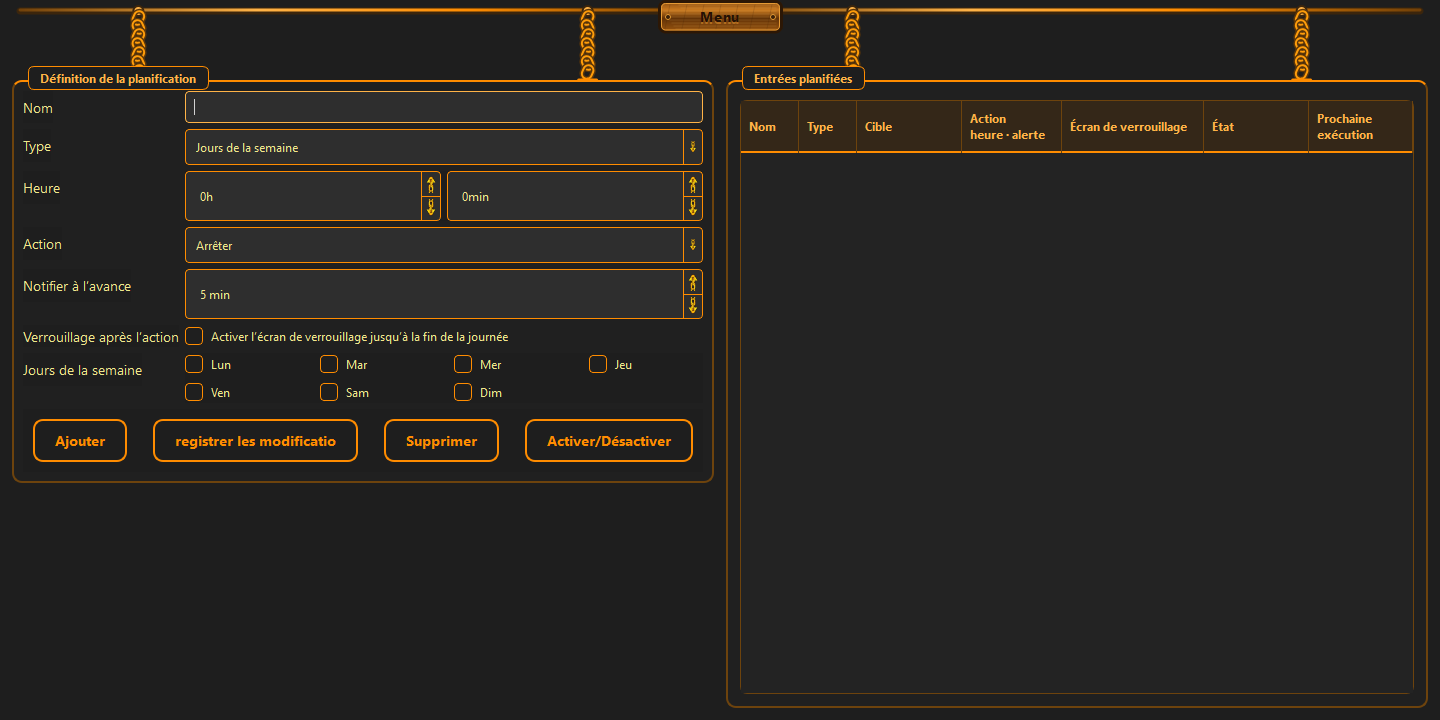
Task: Check the Sam day checkbox
Action: 329,392
